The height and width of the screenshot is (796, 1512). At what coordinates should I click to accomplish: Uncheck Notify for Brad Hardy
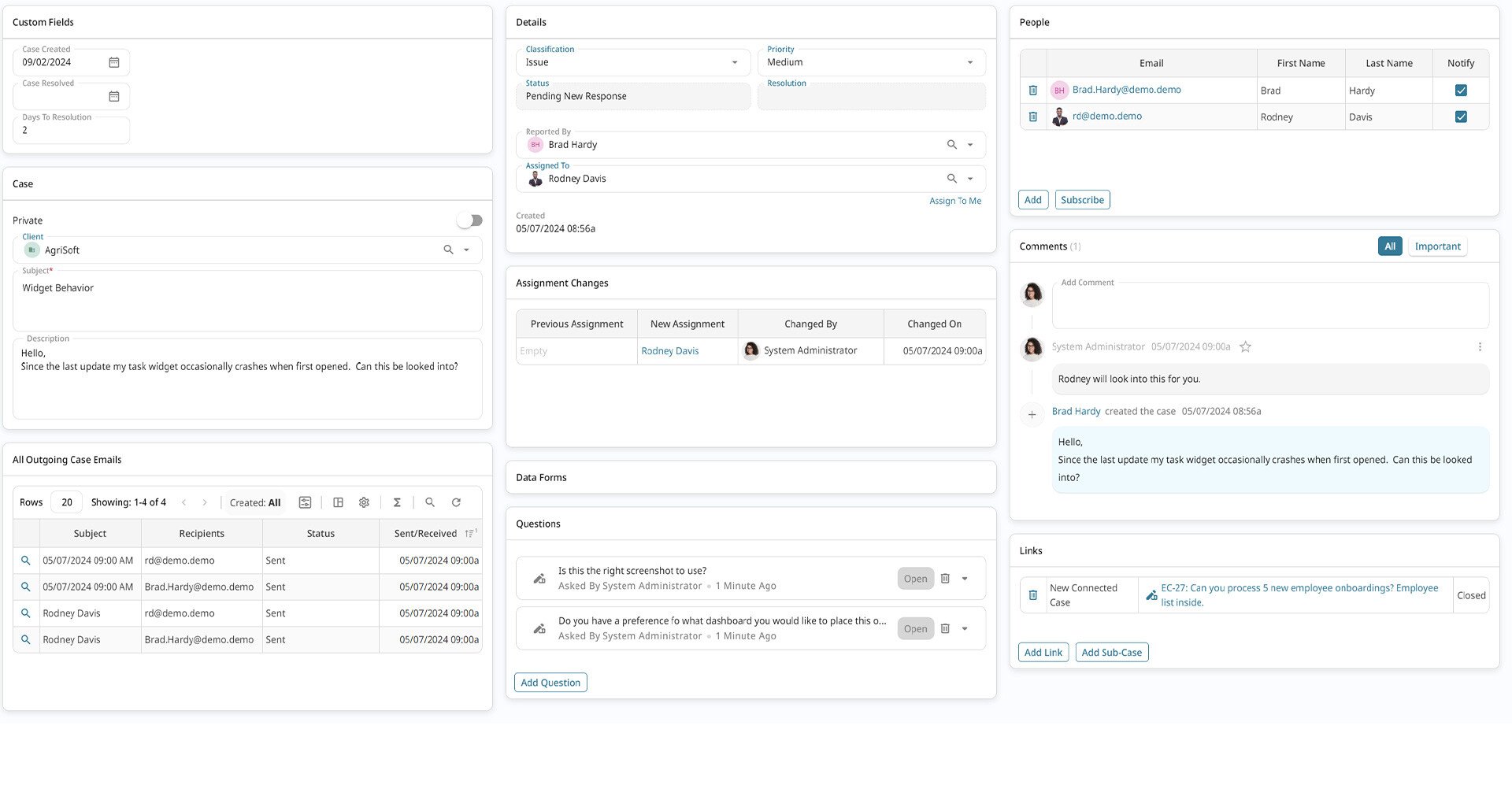pyautogui.click(x=1461, y=91)
